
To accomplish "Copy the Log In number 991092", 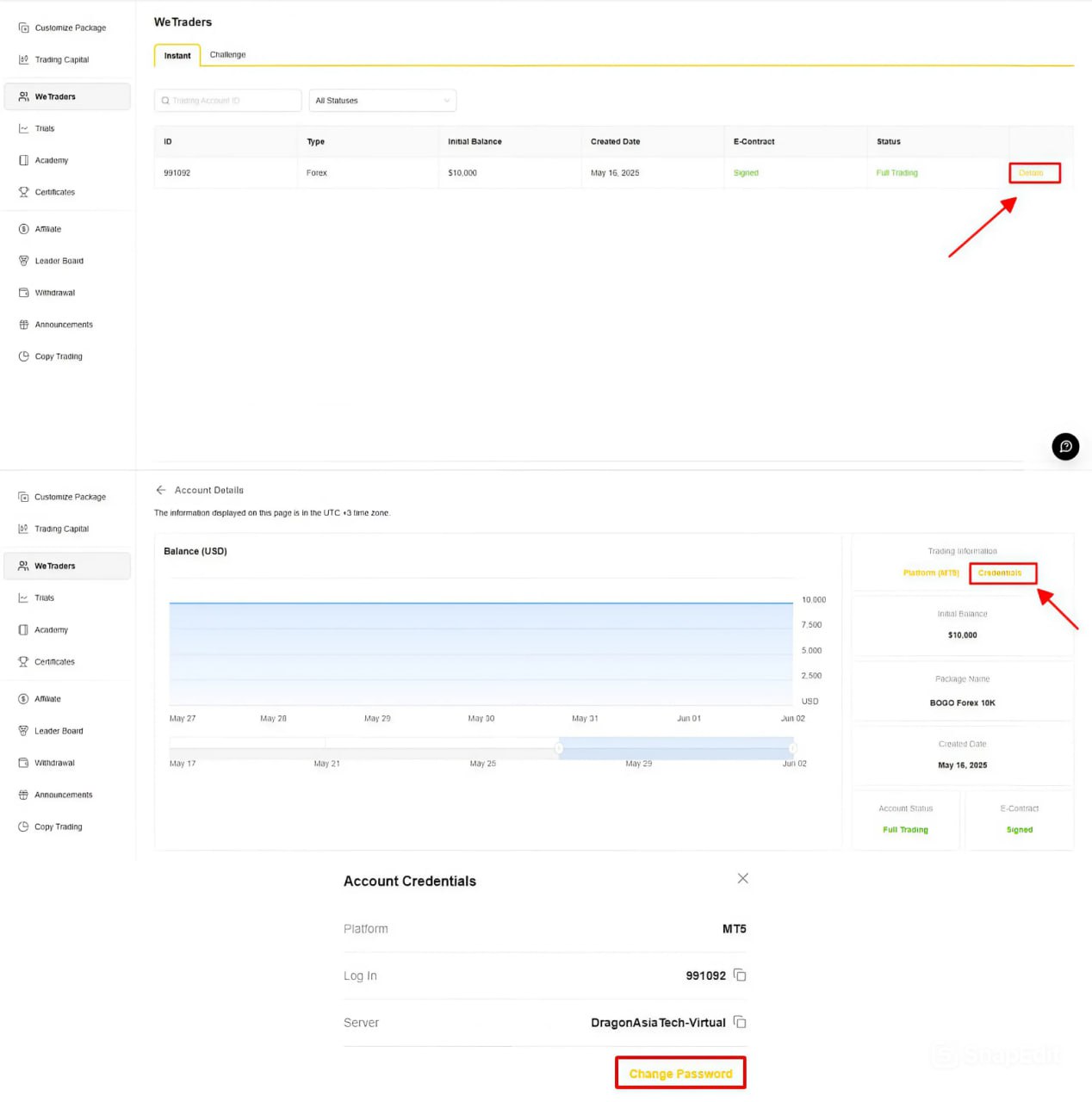I will pyautogui.click(x=740, y=975).
